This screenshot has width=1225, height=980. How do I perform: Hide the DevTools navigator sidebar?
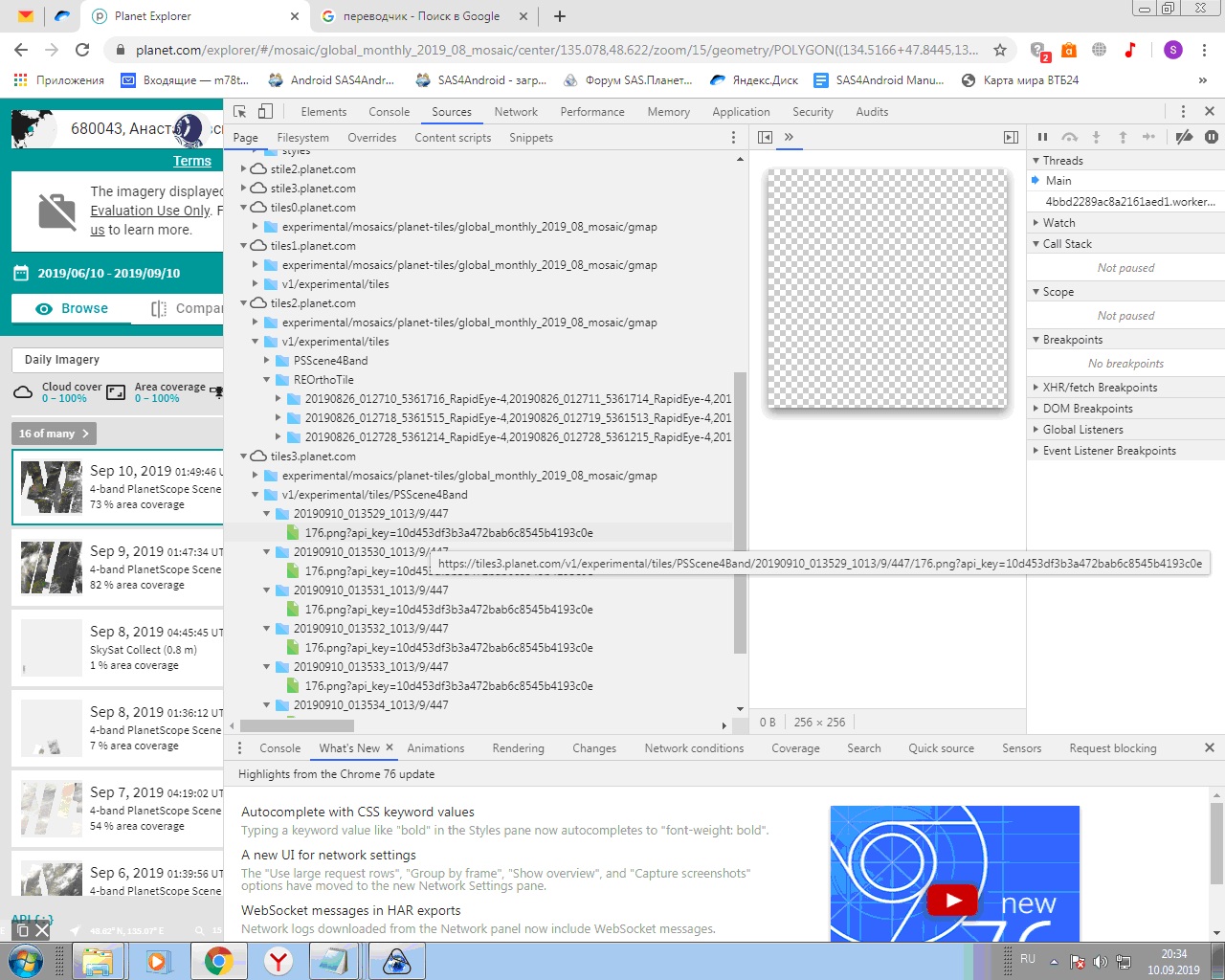pos(765,137)
